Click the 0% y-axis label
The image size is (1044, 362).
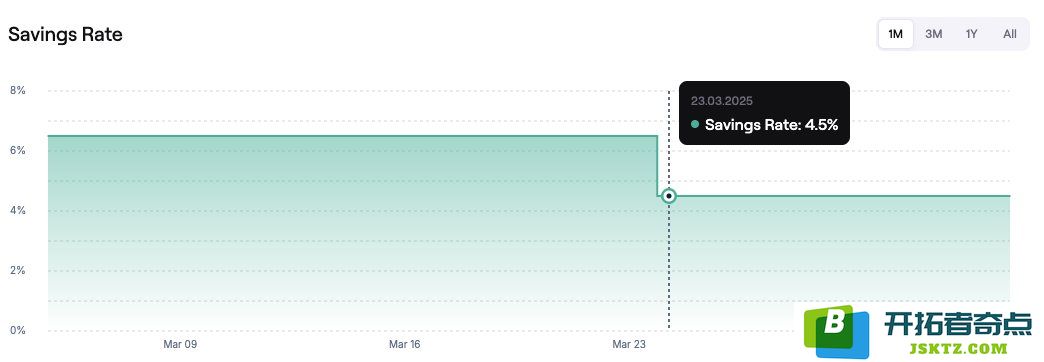(17, 330)
